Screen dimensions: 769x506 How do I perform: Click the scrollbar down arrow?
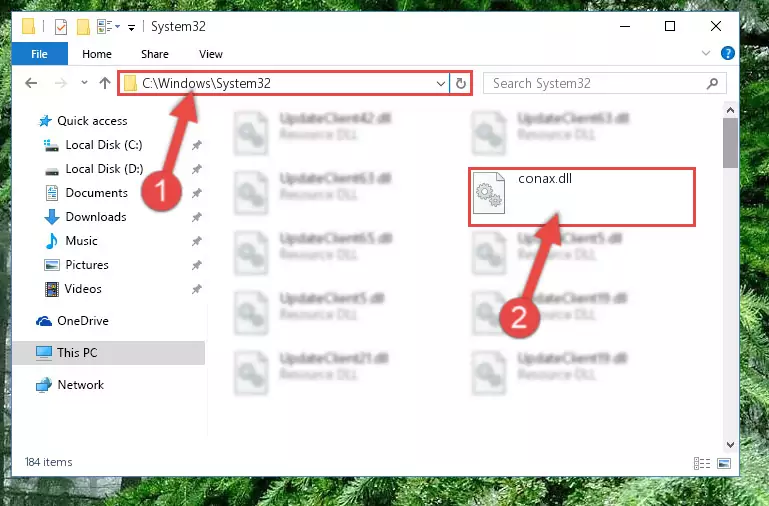(x=730, y=445)
